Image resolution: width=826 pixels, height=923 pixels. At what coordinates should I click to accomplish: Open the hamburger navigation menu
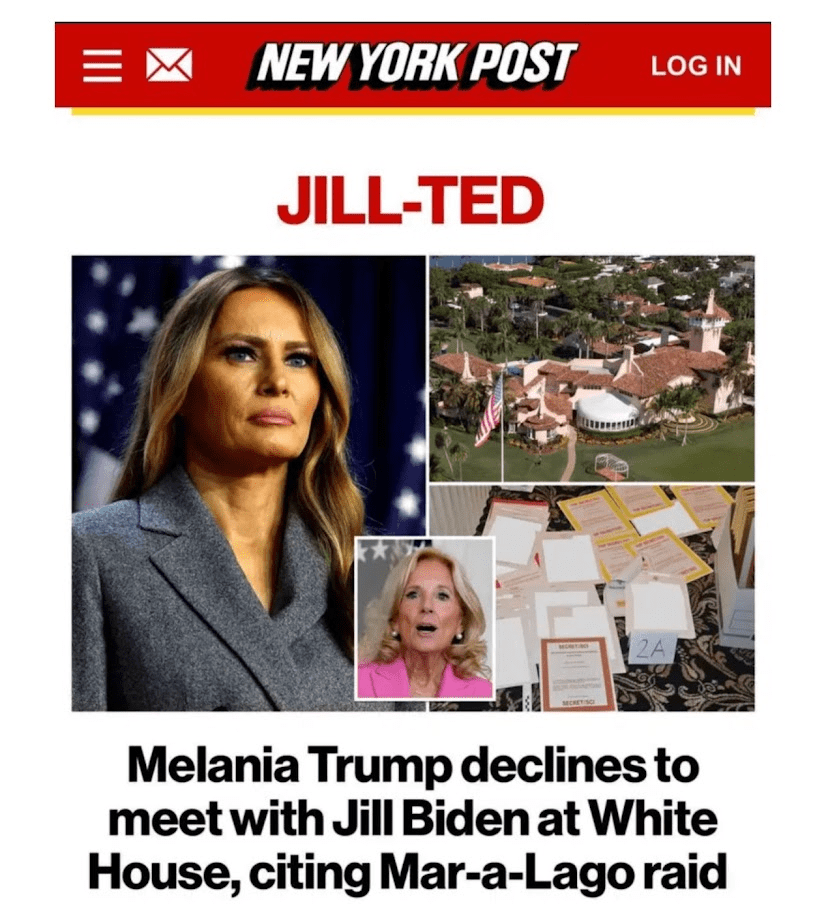(x=102, y=65)
